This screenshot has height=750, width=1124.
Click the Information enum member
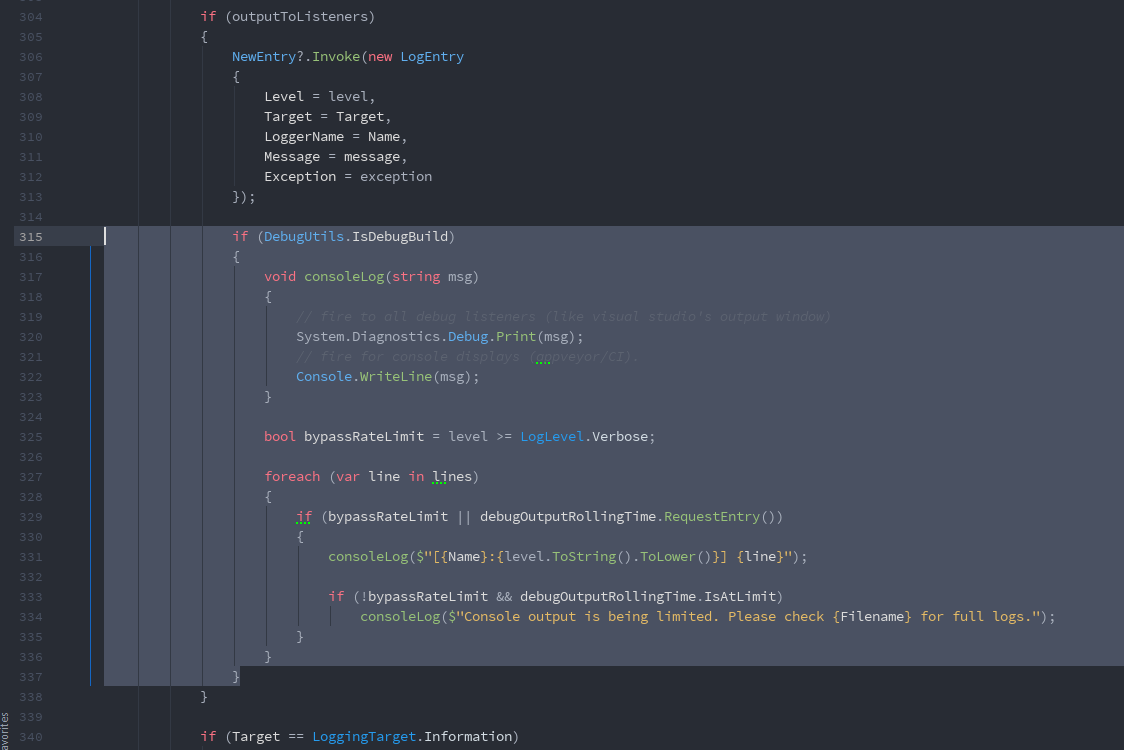click(467, 737)
